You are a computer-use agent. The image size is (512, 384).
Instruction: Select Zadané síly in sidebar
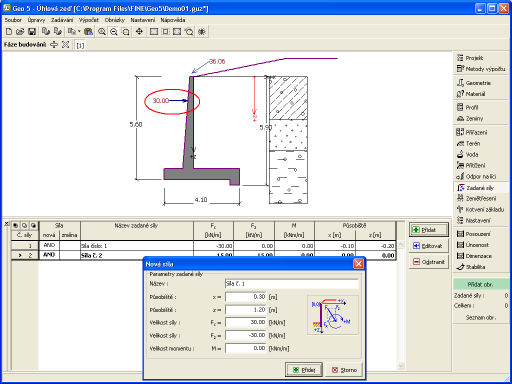click(x=481, y=188)
